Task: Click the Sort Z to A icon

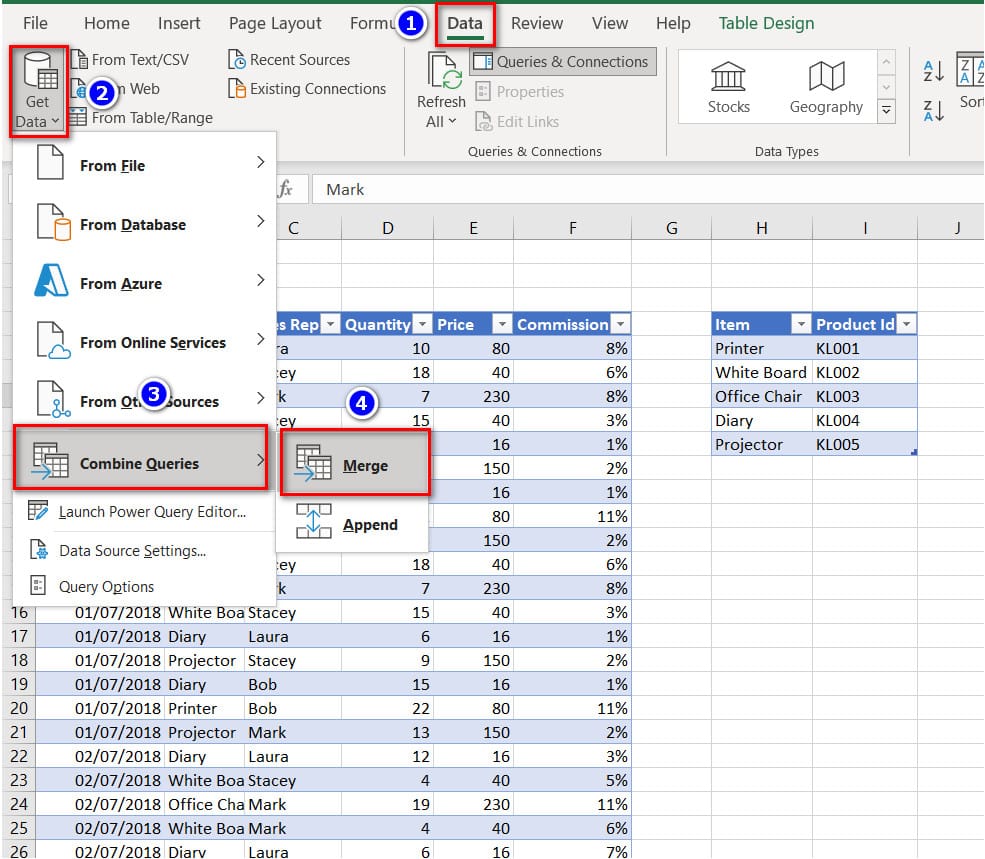Action: point(934,111)
